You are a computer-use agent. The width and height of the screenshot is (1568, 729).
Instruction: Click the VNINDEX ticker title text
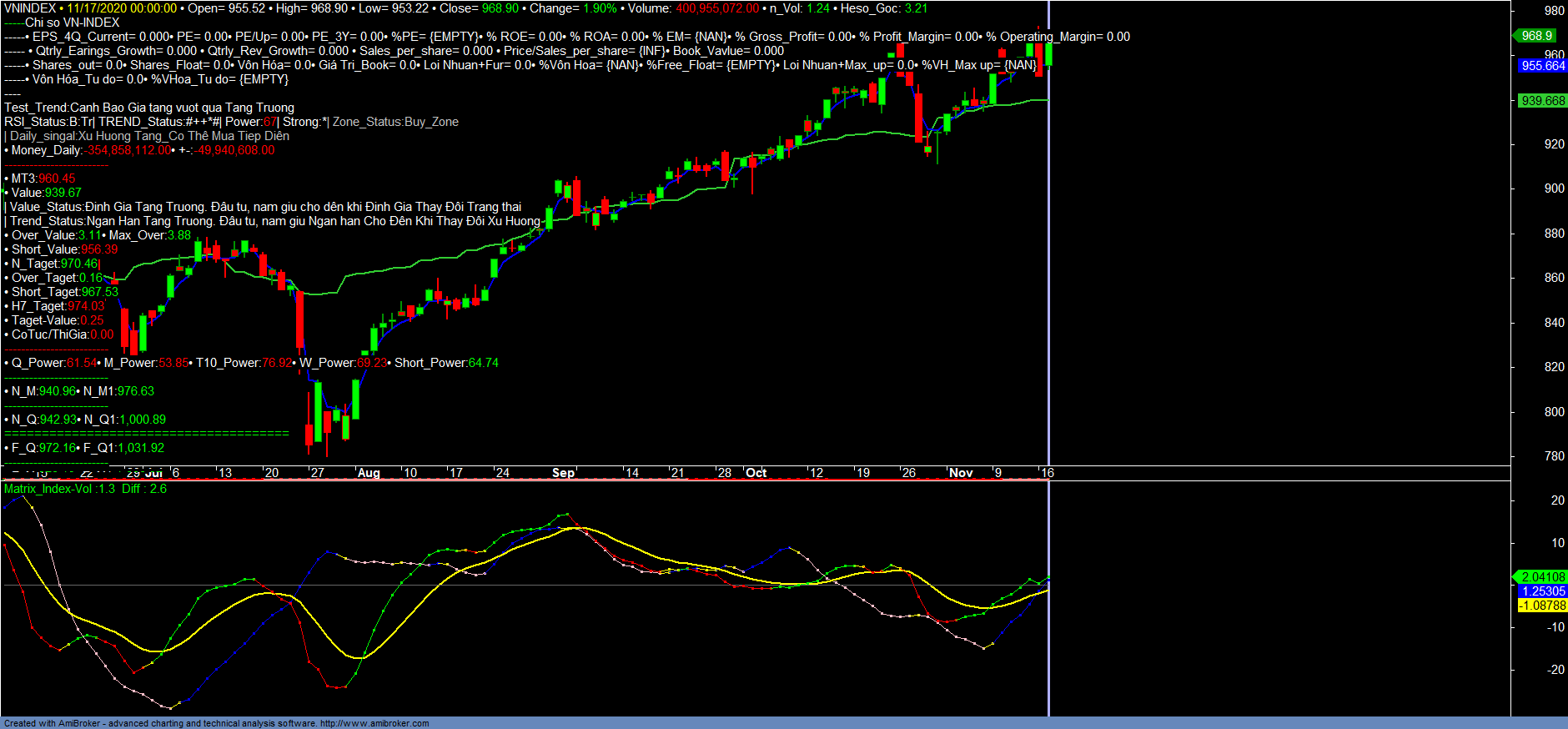[30, 8]
